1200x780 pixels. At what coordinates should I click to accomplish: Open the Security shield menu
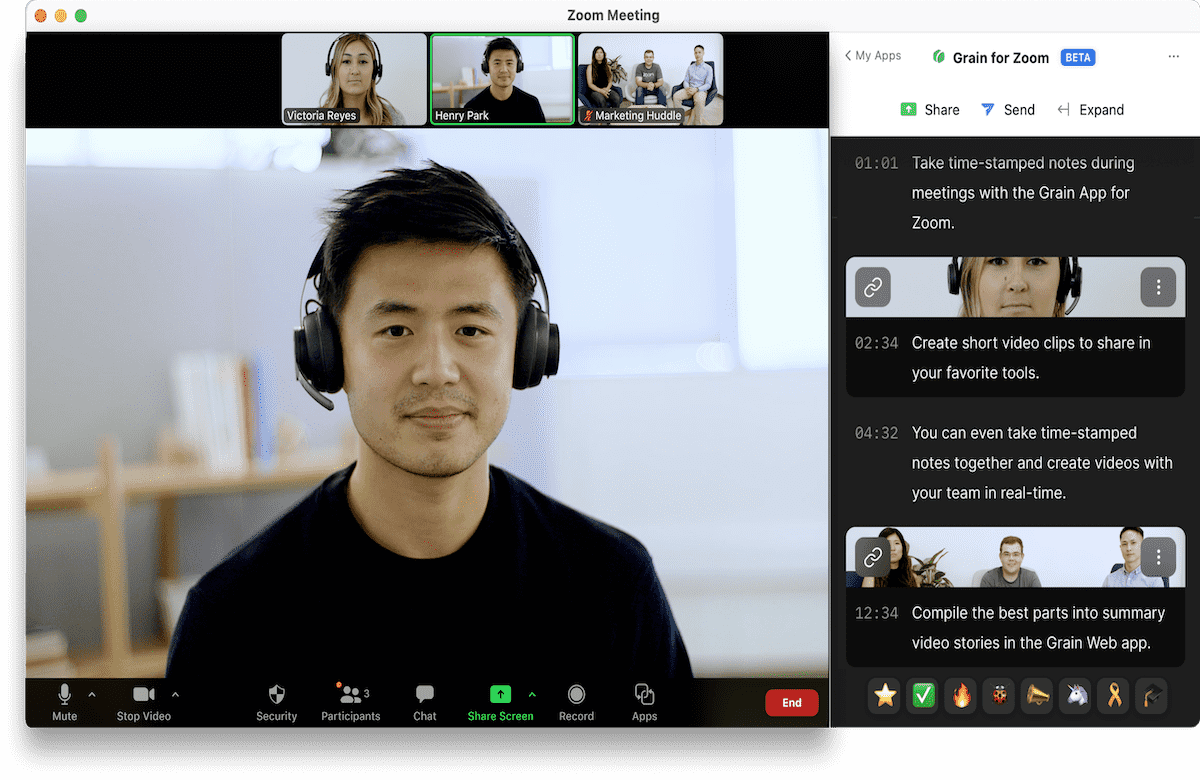pyautogui.click(x=277, y=701)
